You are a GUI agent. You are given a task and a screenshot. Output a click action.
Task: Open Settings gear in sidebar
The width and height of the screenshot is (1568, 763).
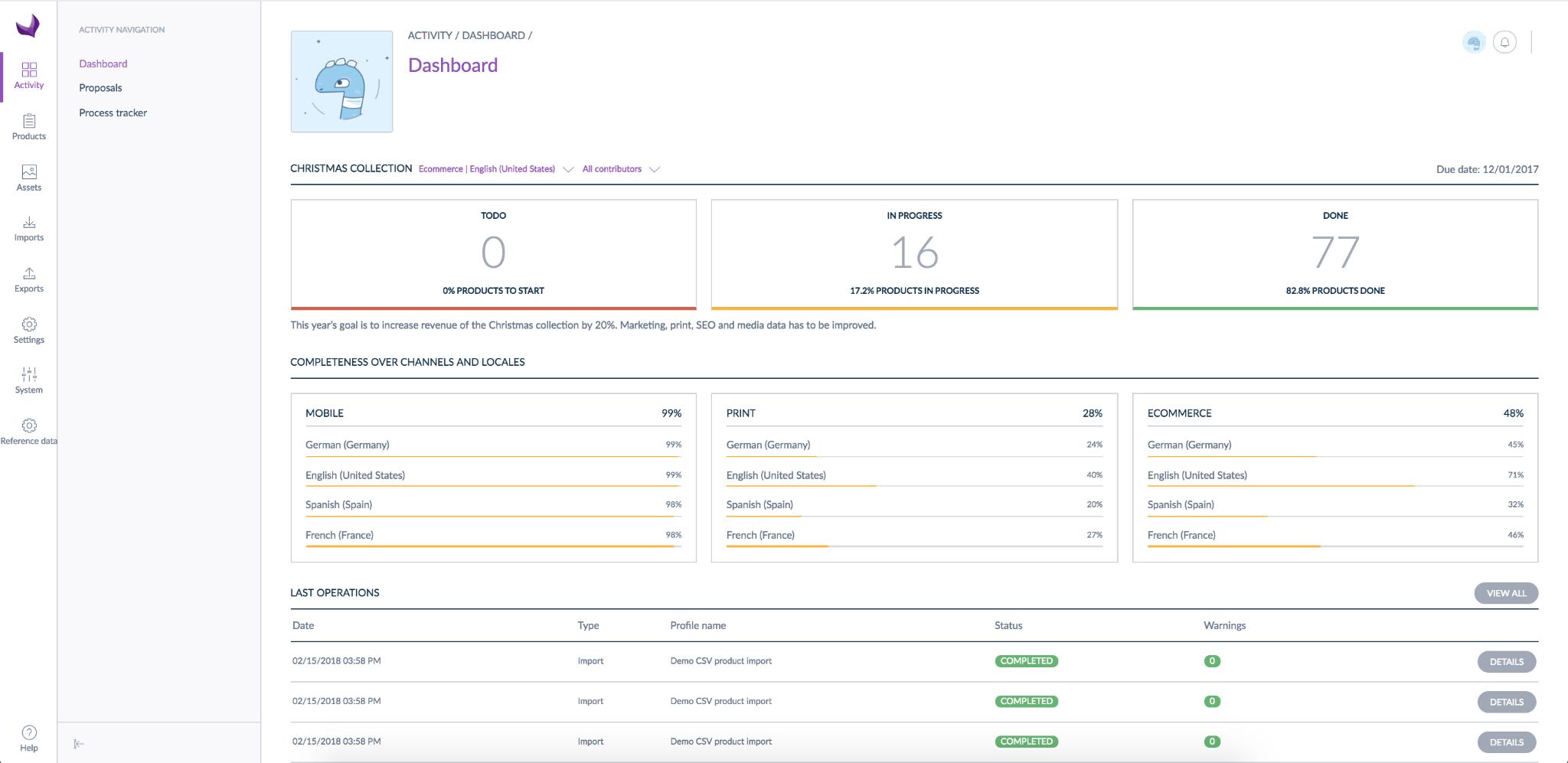click(x=29, y=324)
